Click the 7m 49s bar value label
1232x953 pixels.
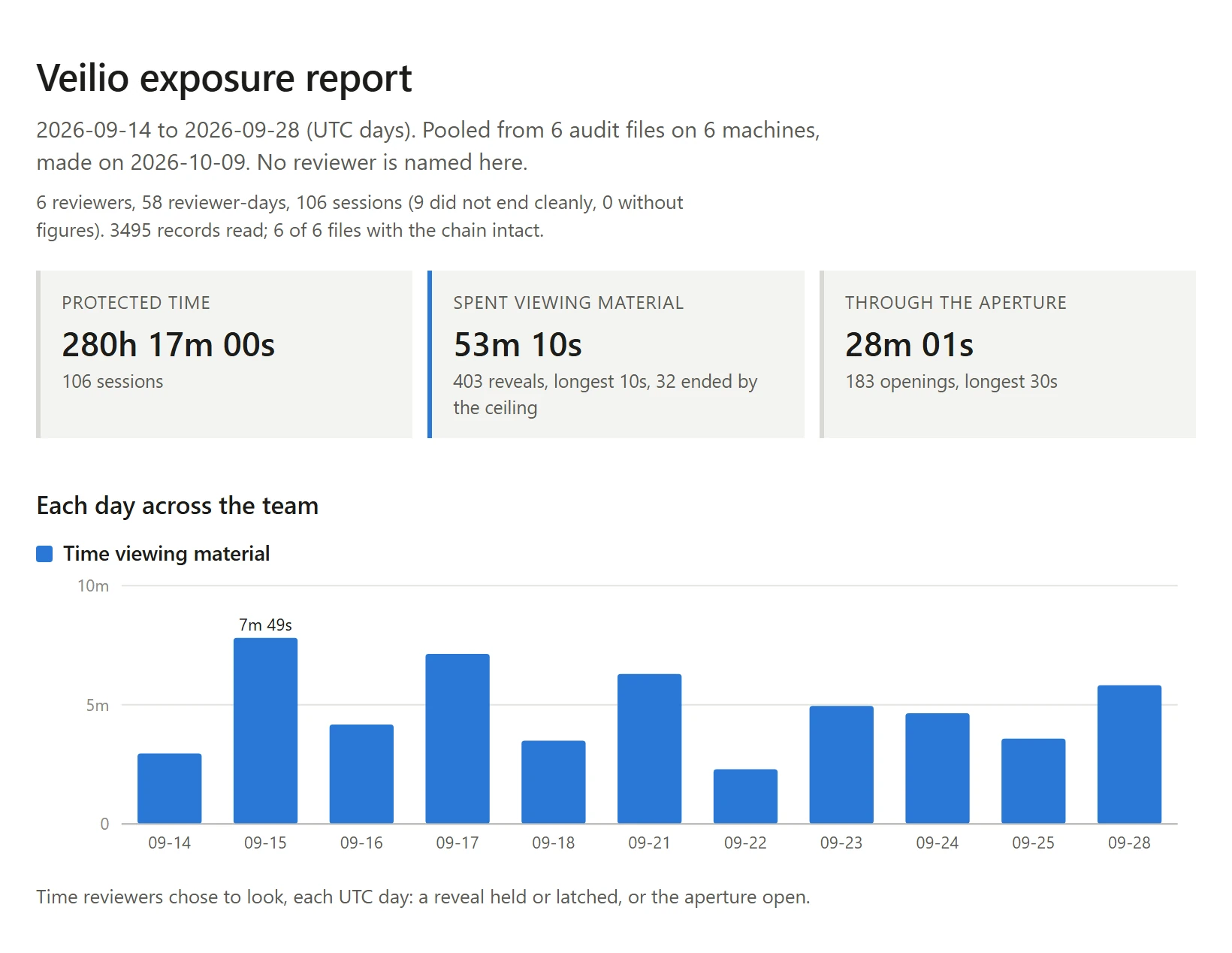click(x=265, y=625)
